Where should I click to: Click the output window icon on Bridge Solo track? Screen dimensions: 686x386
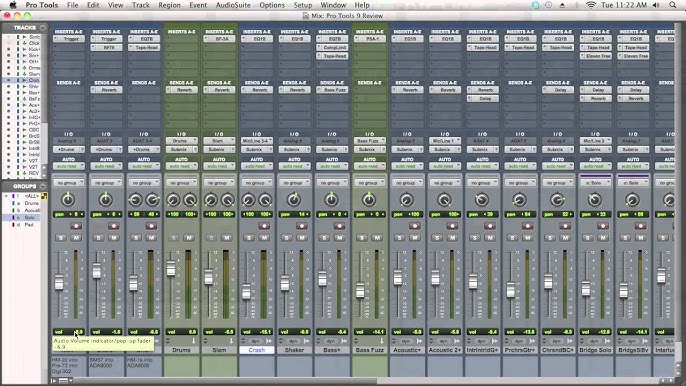[607, 341]
